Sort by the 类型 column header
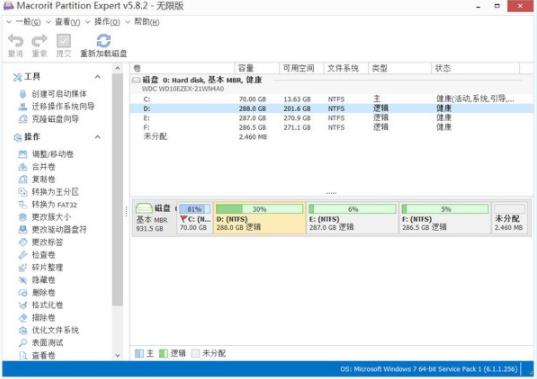Screen dimensions: 537x379 coord(400,68)
